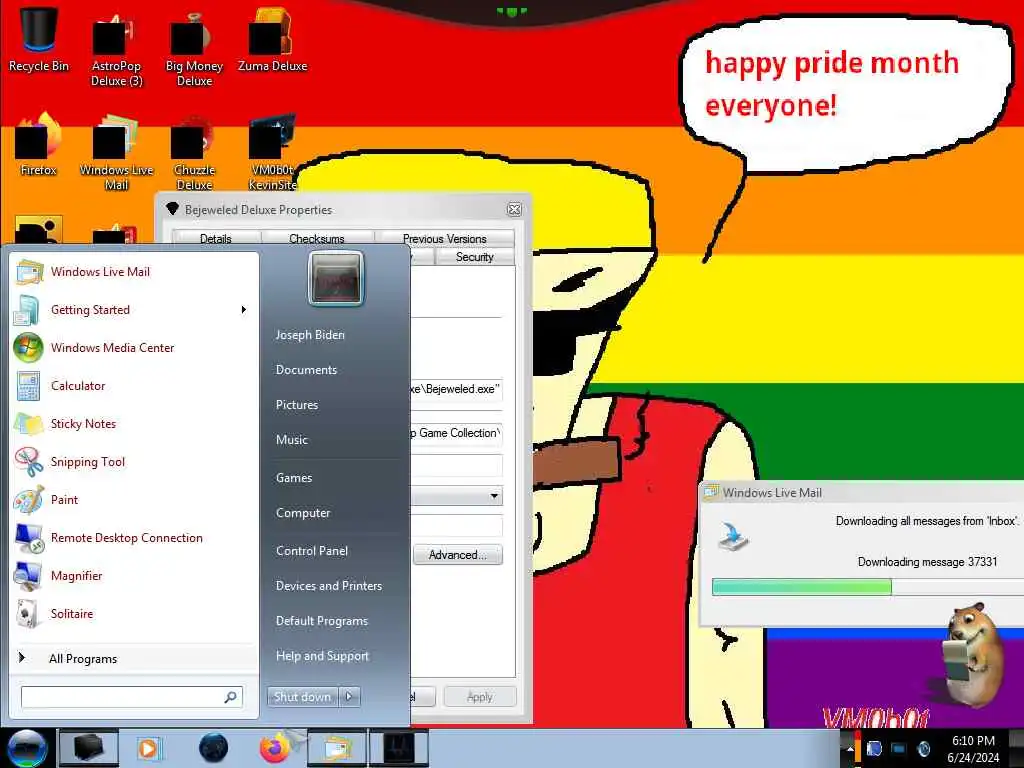Open Documents from Start menu
This screenshot has width=1024, height=768.
(x=306, y=370)
